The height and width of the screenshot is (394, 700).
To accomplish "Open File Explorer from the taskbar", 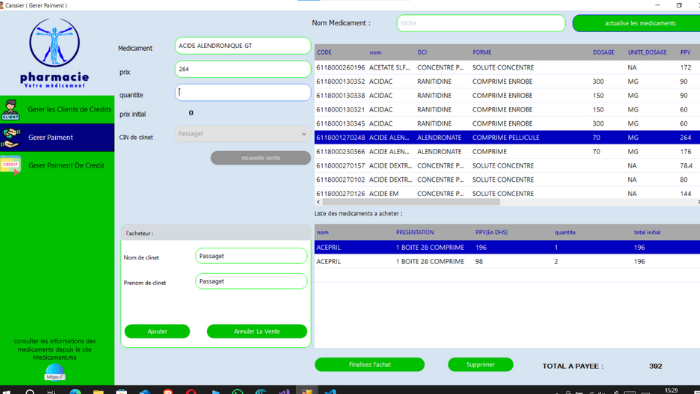I will 98,391.
